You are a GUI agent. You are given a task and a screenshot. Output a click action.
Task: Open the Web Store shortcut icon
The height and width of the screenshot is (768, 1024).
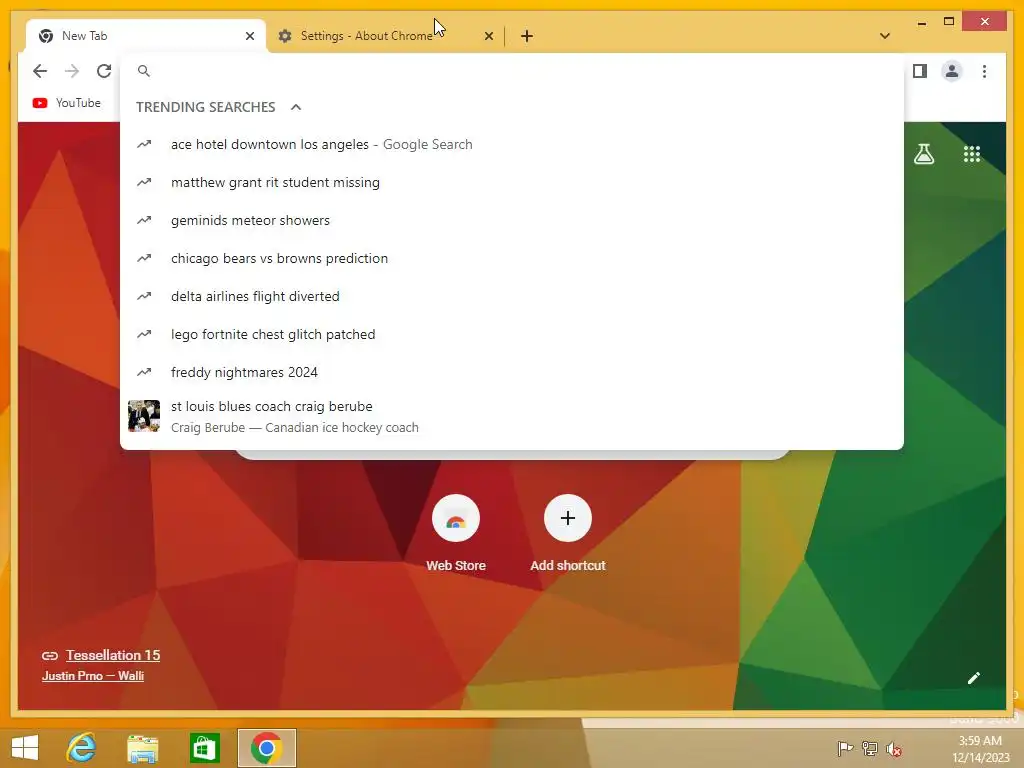(x=456, y=519)
